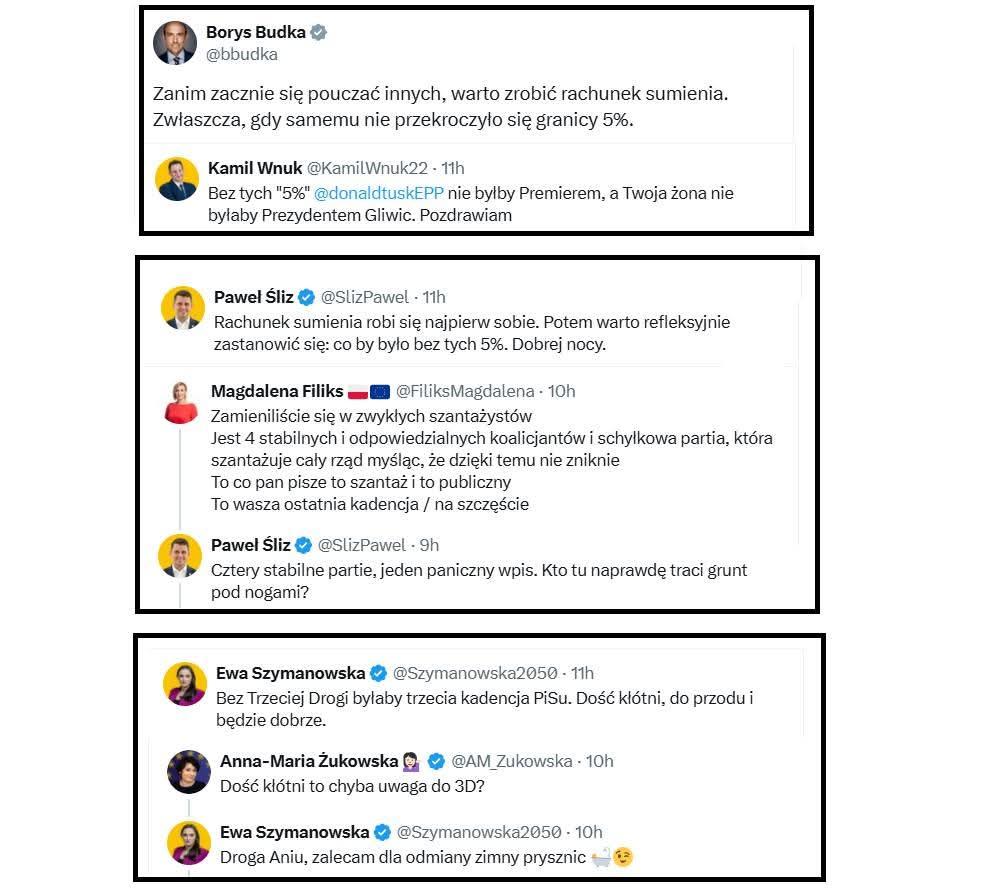Viewport: 998px width, 894px height.
Task: Click the 11h timestamp on Kamil Wnuk's tweet
Action: pyautogui.click(x=453, y=168)
